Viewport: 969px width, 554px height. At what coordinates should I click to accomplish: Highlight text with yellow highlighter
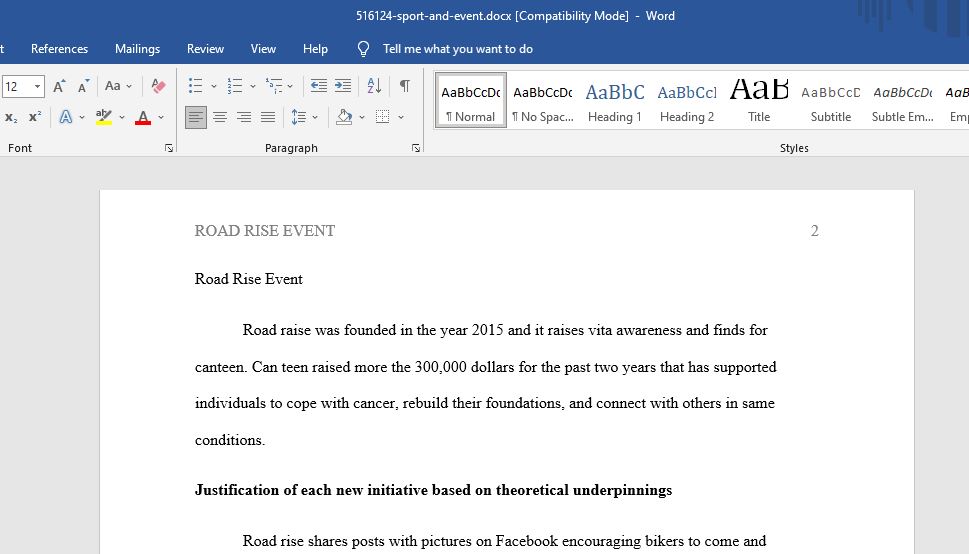click(104, 117)
